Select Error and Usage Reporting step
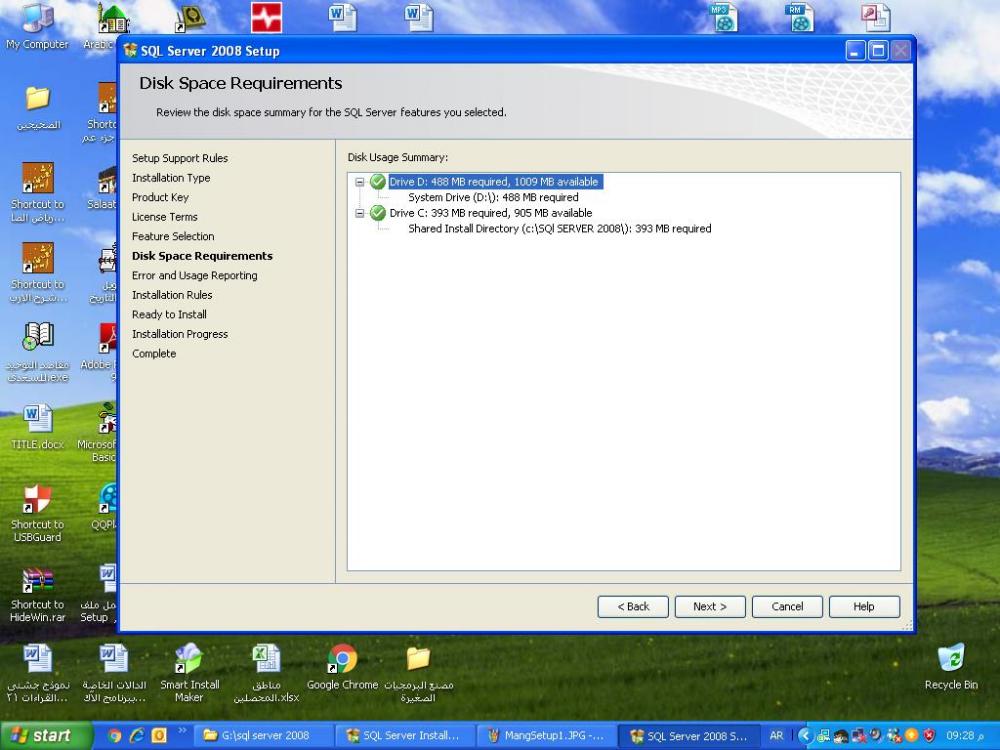 pyautogui.click(x=195, y=276)
